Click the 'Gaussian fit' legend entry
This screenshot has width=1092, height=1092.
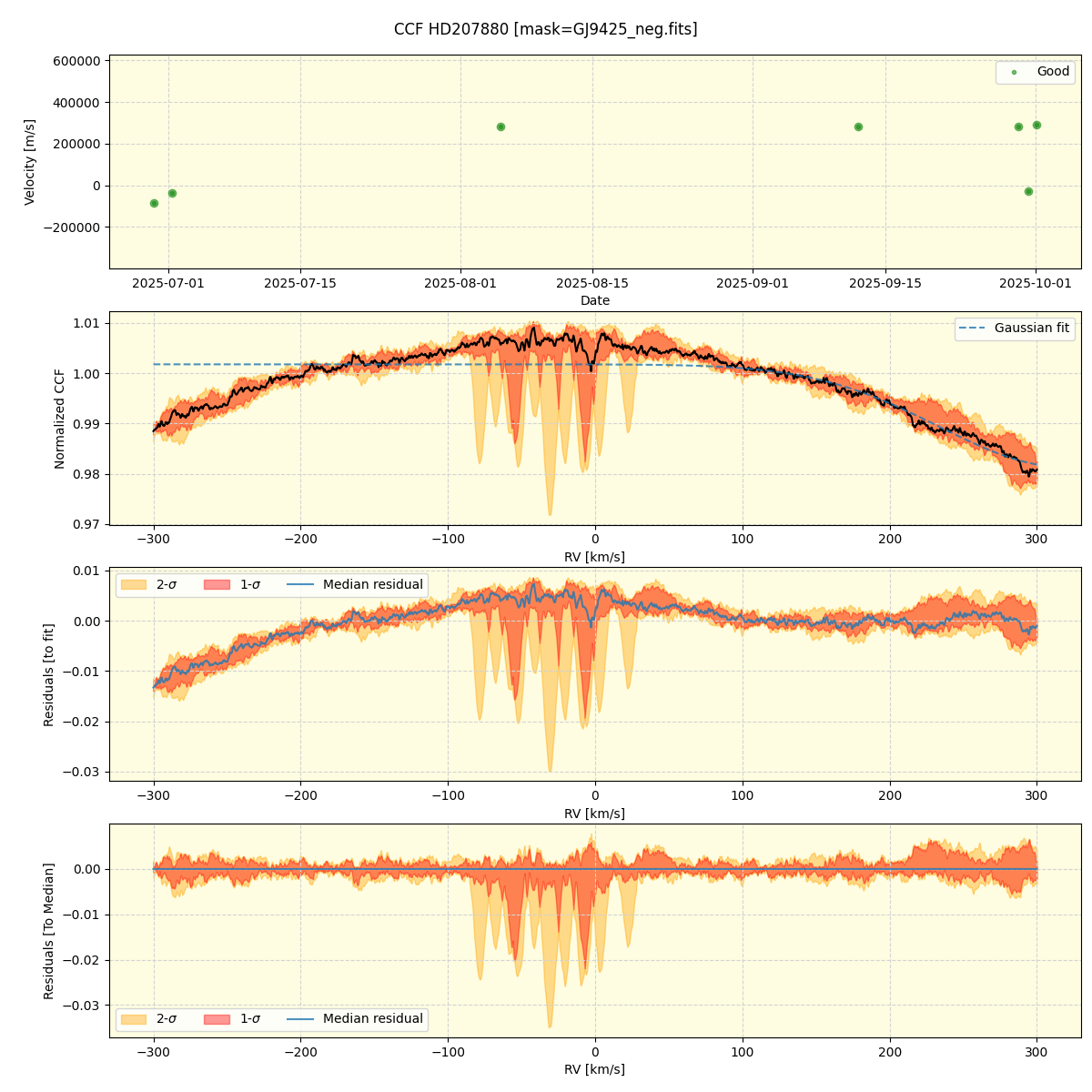[x=1015, y=329]
